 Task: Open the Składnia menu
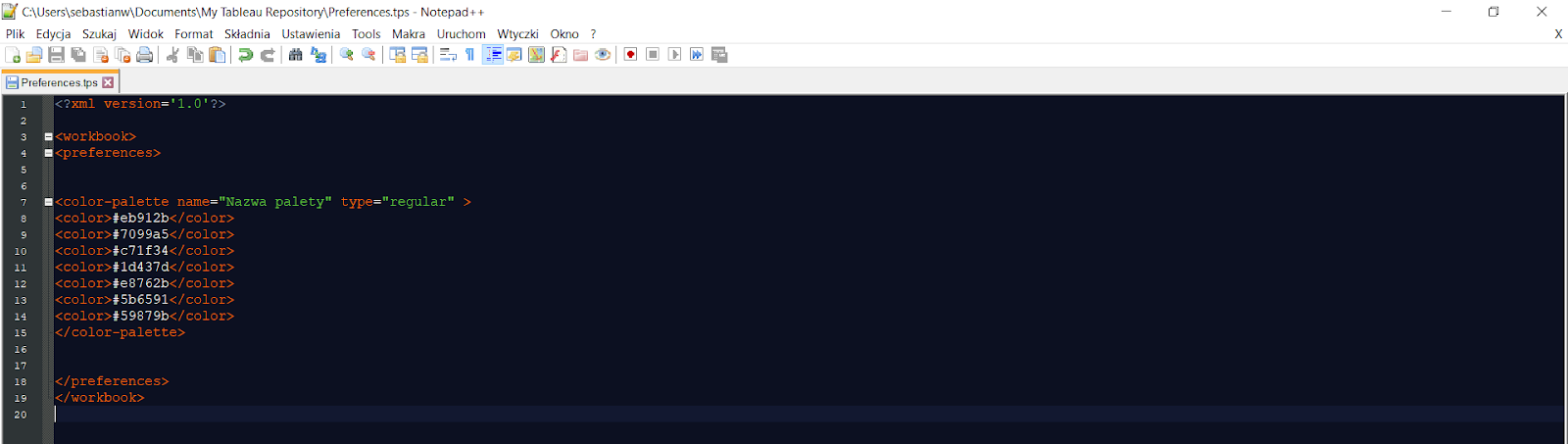(247, 34)
